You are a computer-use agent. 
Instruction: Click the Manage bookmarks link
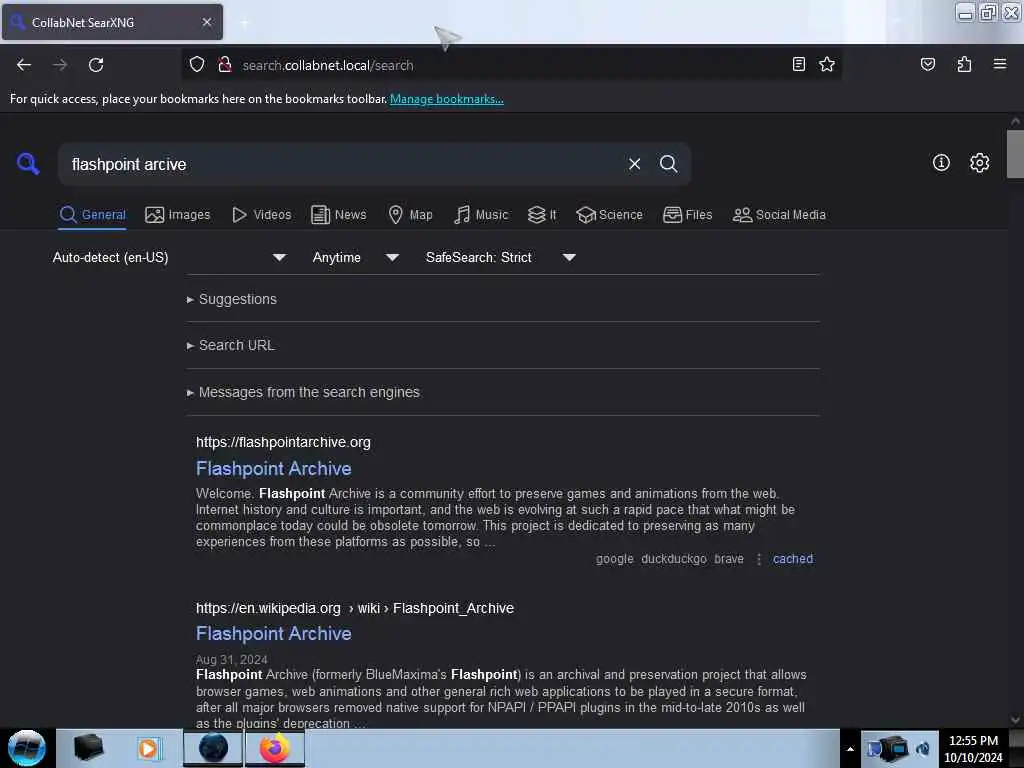point(447,99)
